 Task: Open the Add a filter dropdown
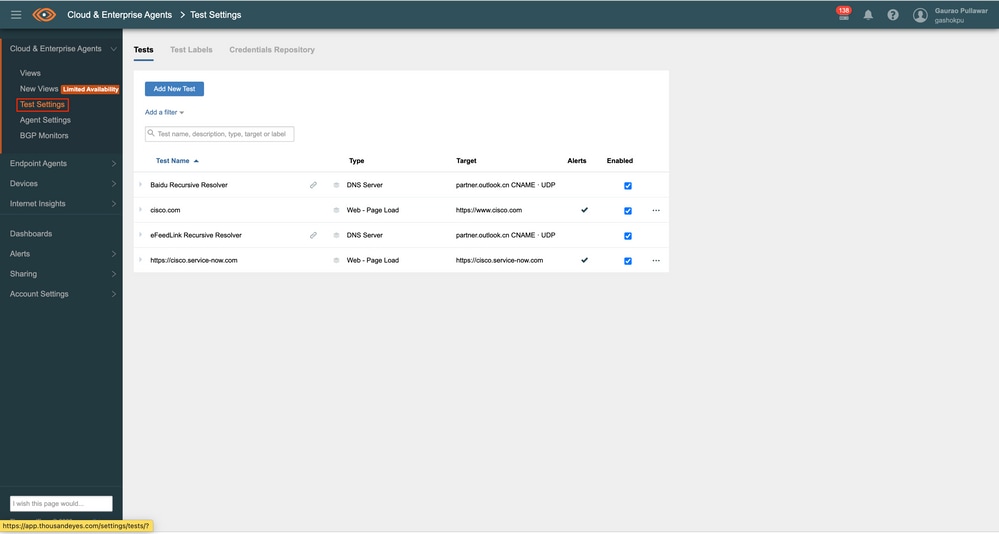[164, 112]
